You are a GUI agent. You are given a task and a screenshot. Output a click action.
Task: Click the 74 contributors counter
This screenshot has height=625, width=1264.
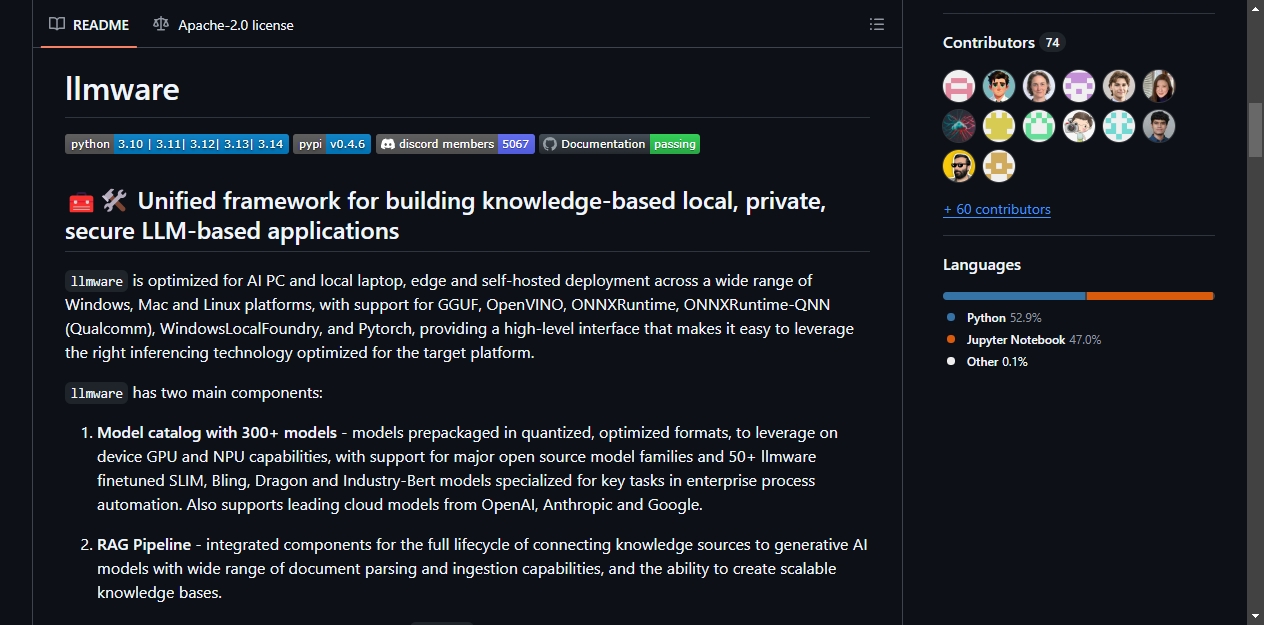[1052, 42]
